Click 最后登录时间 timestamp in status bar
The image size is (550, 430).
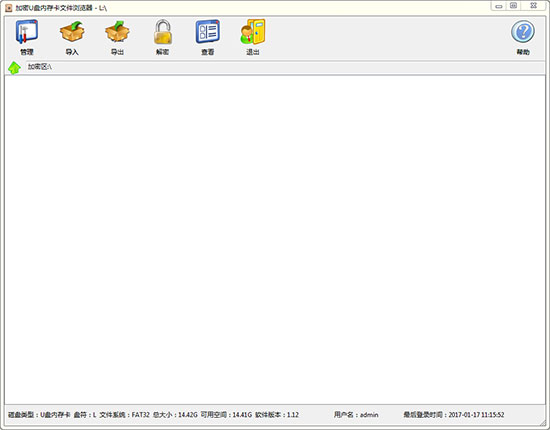coord(454,415)
